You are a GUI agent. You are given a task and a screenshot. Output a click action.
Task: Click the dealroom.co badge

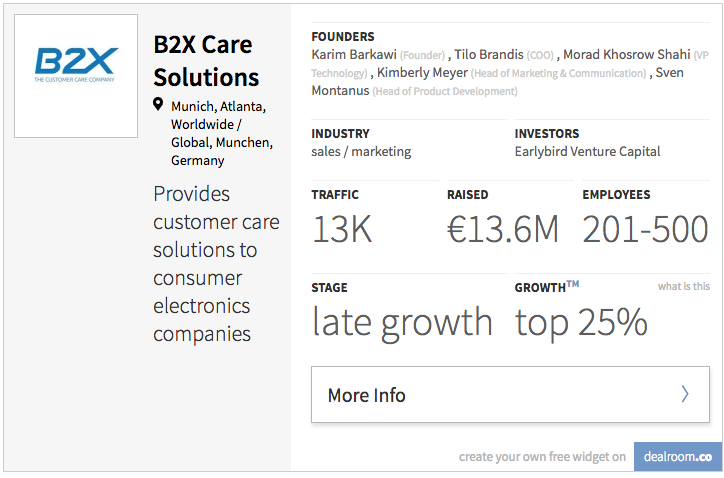click(677, 456)
